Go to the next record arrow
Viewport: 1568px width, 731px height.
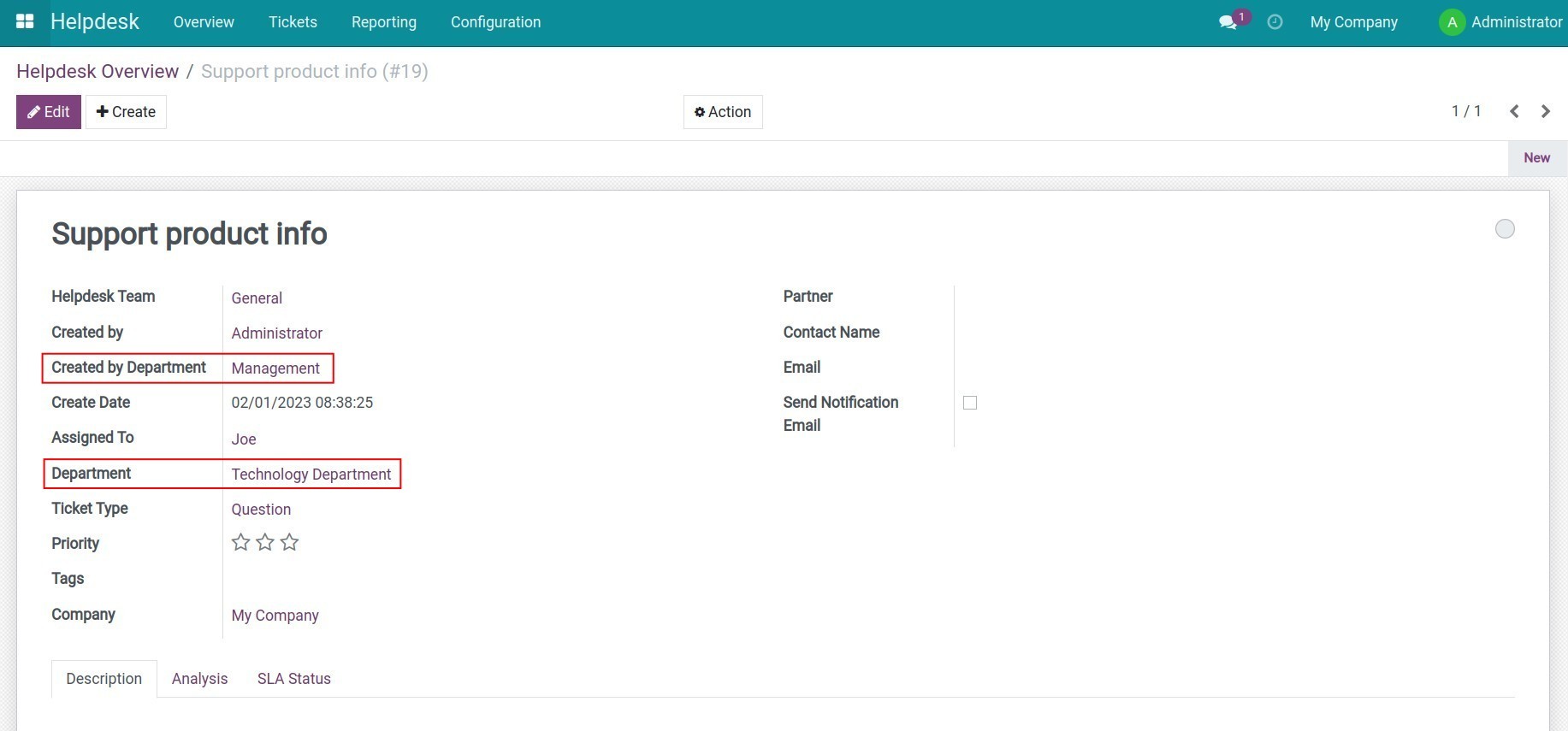tap(1546, 111)
